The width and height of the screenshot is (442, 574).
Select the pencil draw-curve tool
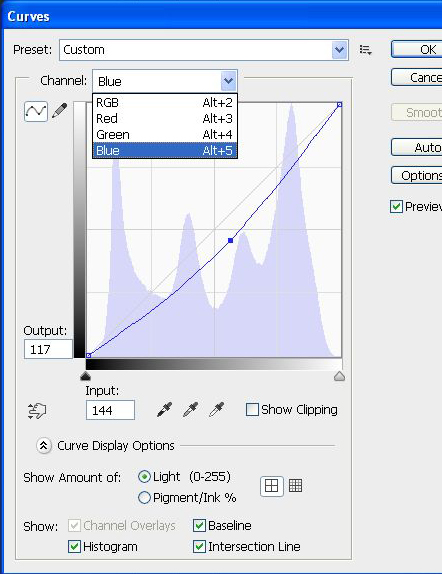pos(59,111)
